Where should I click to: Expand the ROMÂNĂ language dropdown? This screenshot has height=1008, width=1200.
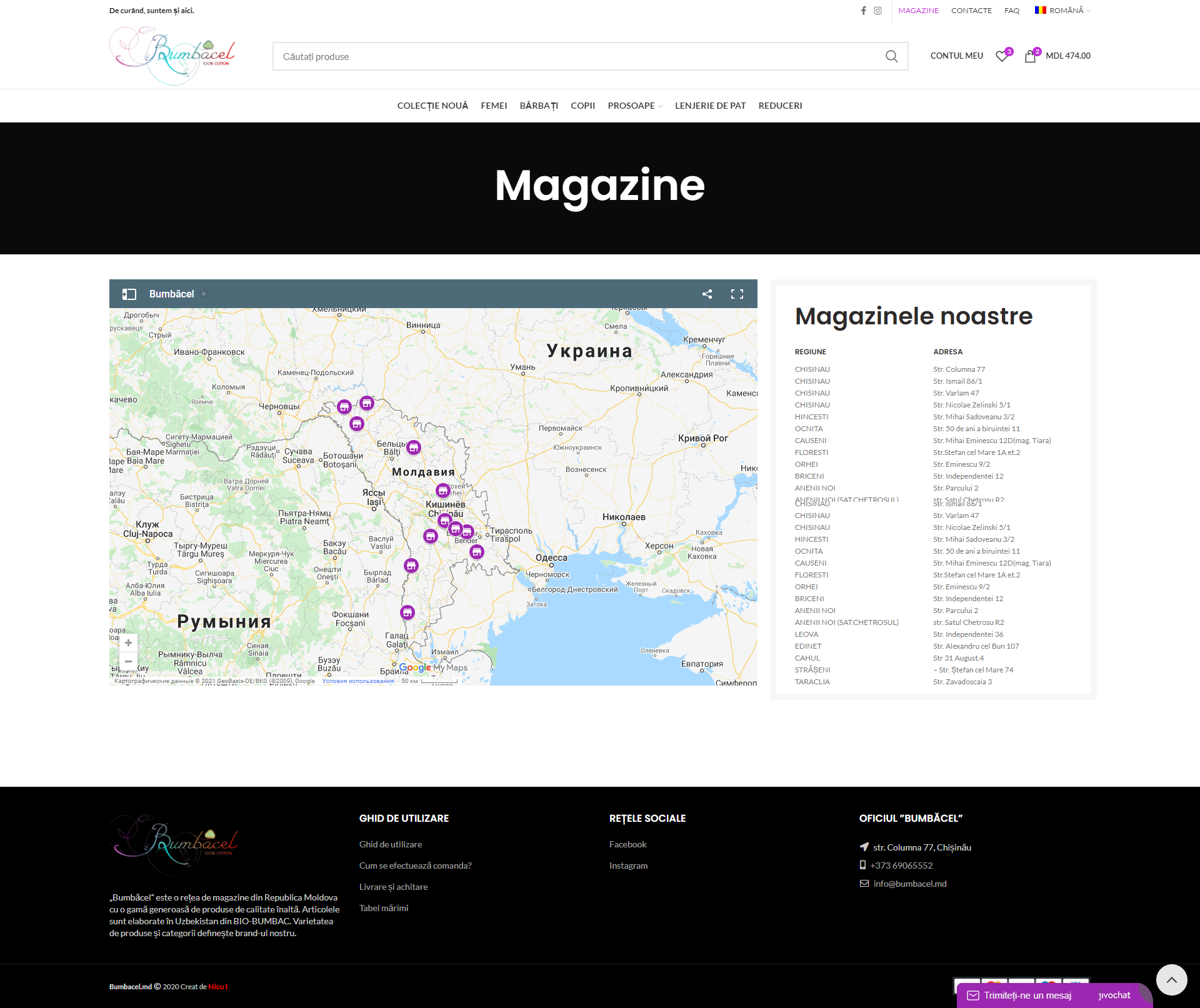tap(1062, 11)
